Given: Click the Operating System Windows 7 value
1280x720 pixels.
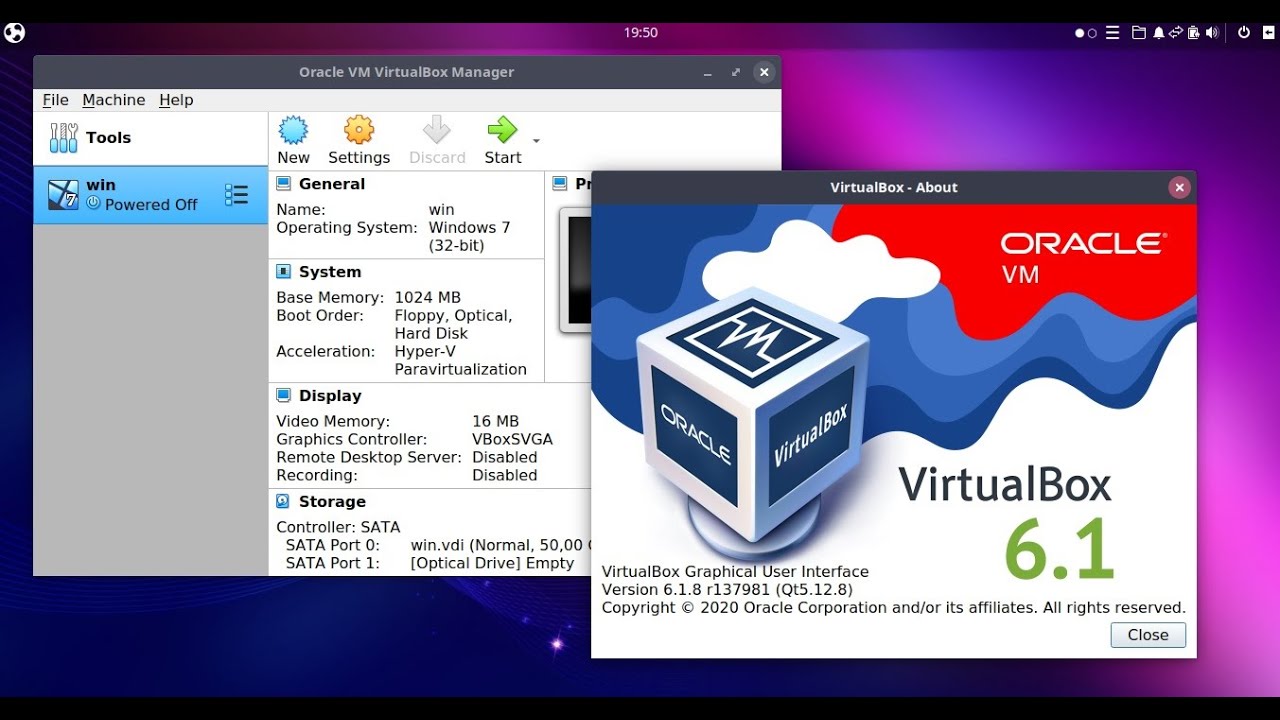Looking at the screenshot, I should coord(470,237).
